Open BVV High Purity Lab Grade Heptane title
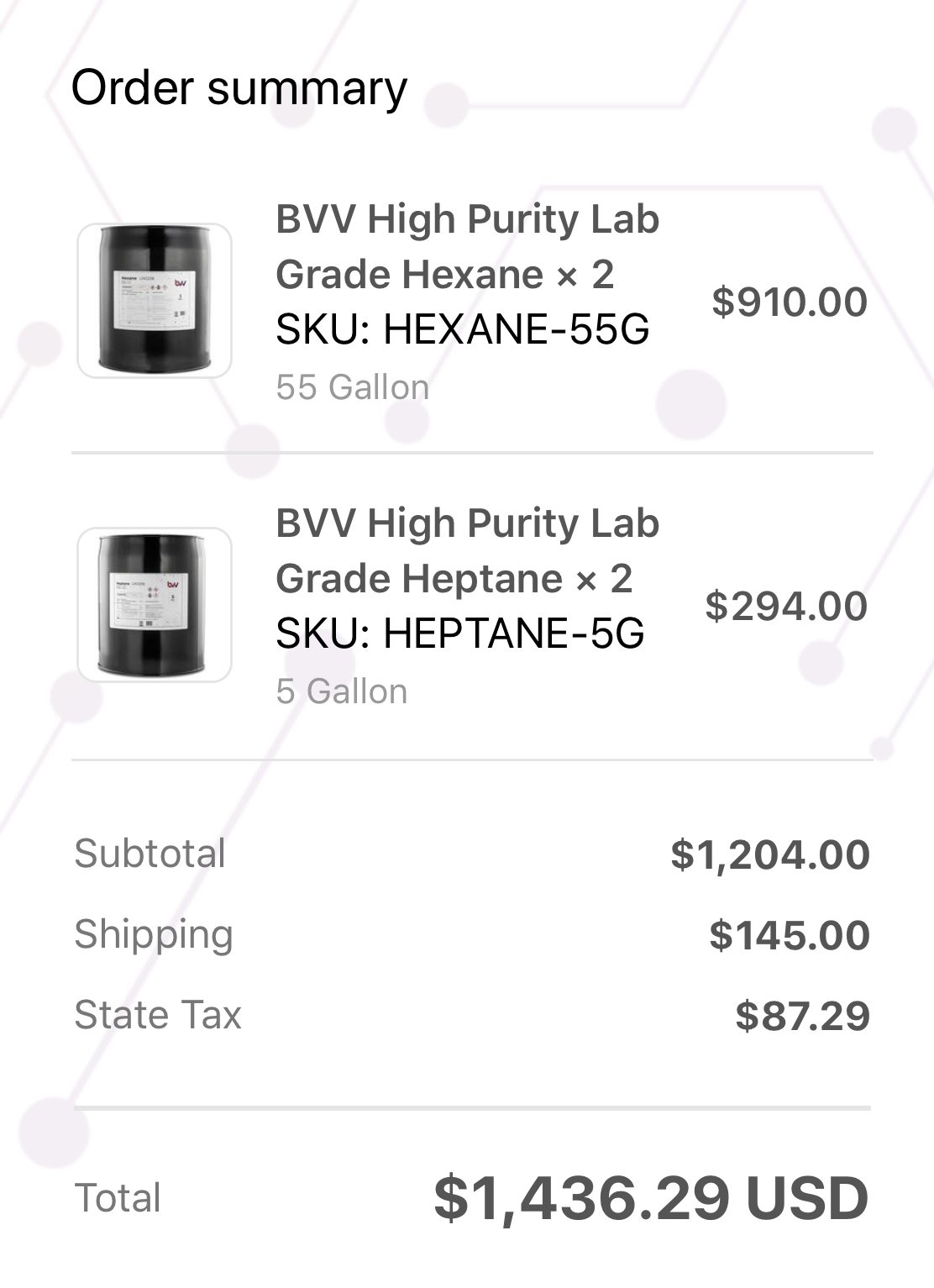The height and width of the screenshot is (1288, 934). pos(466,550)
